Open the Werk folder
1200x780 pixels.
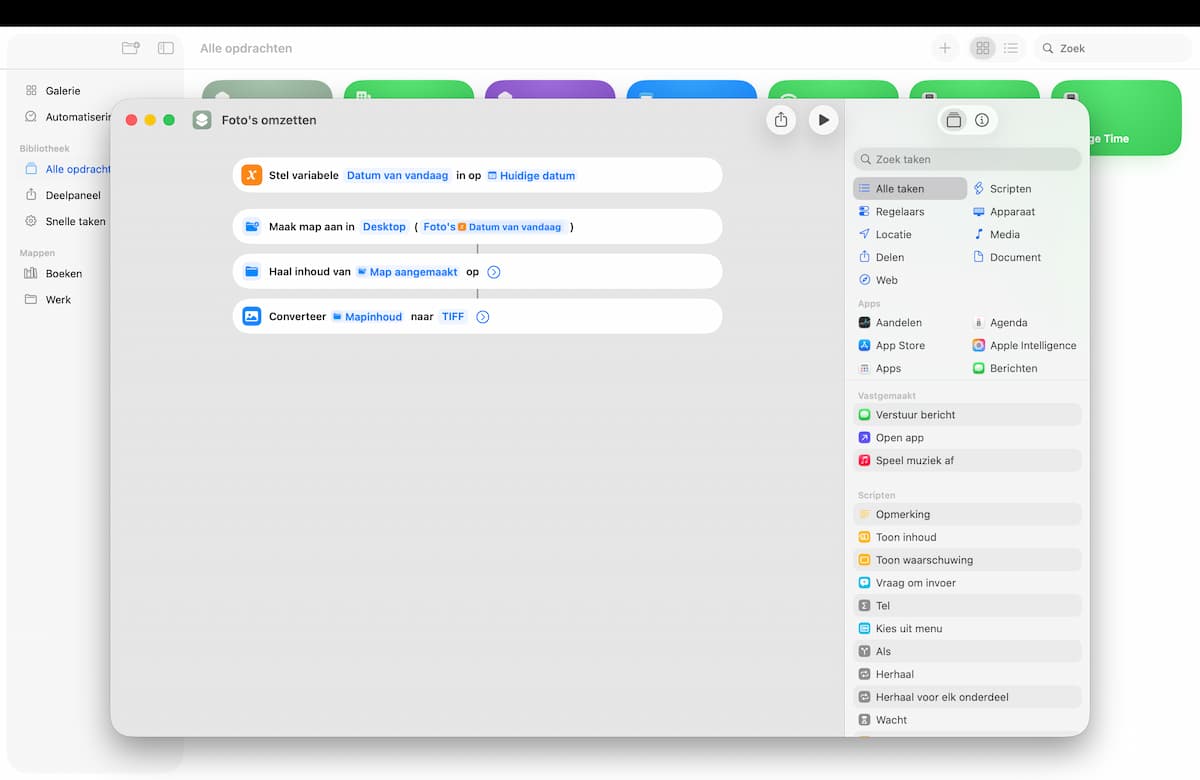[x=58, y=299]
